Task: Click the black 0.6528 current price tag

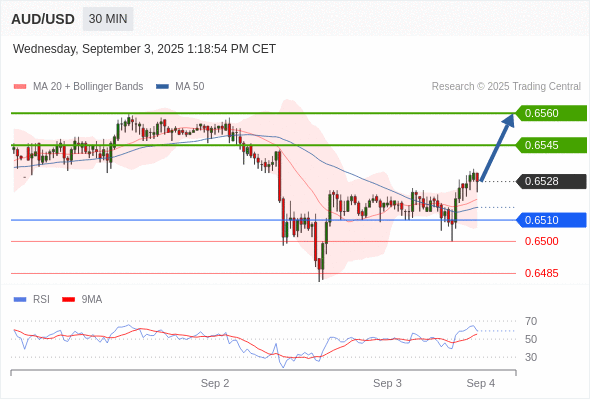Action: (551, 181)
